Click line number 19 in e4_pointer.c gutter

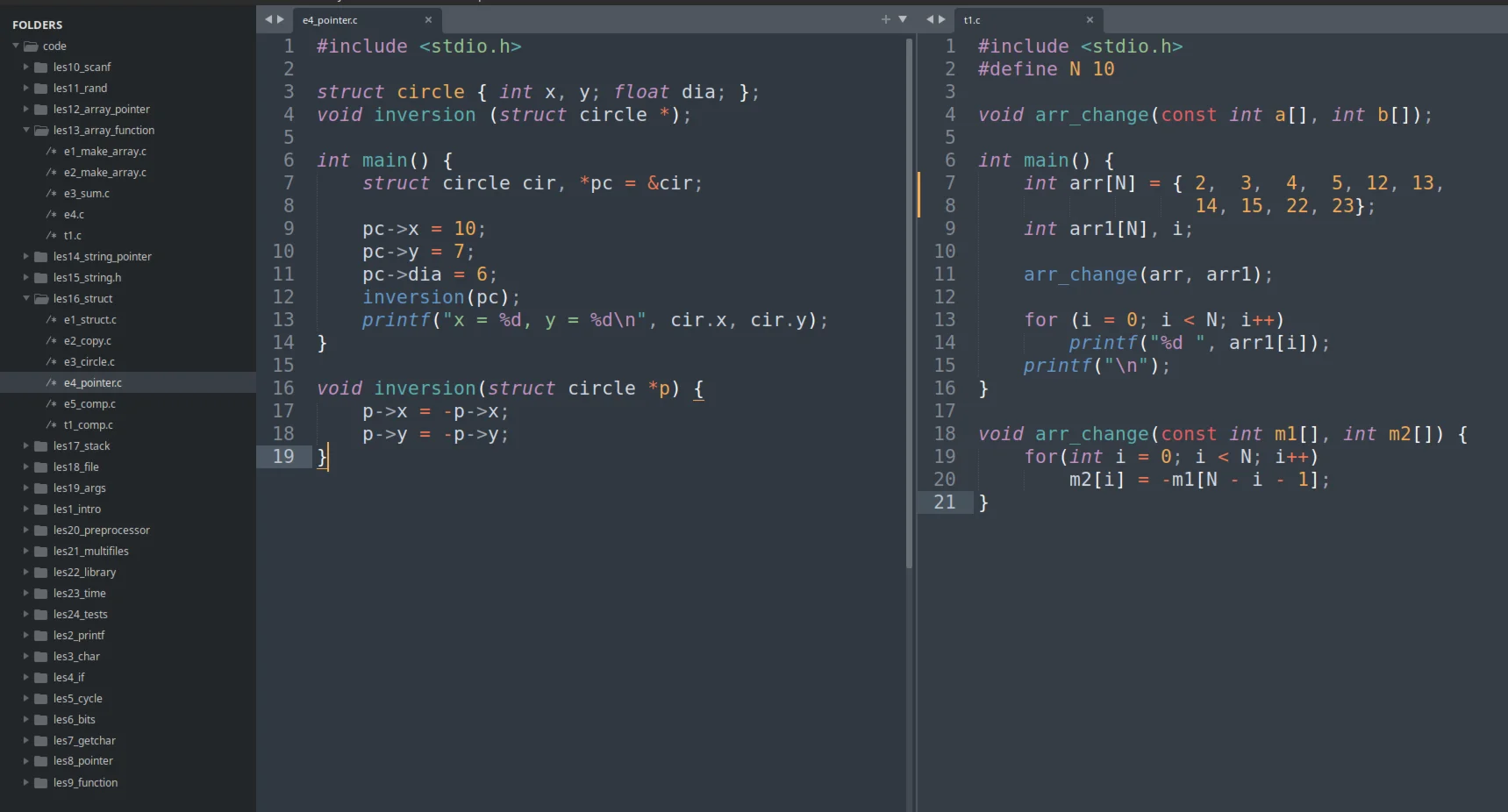pos(283,457)
